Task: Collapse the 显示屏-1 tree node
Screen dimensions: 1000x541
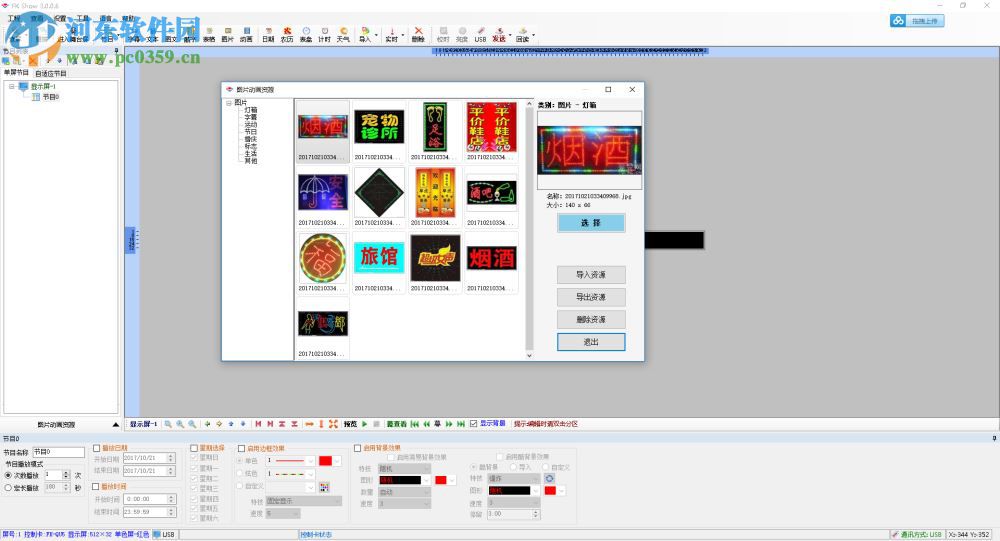Action: click(x=11, y=86)
